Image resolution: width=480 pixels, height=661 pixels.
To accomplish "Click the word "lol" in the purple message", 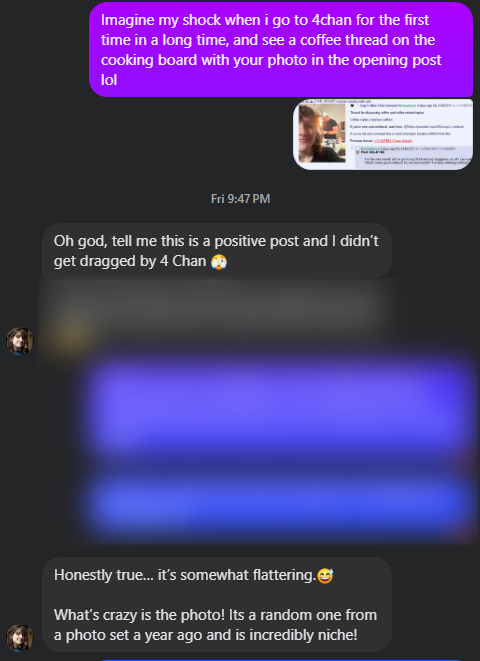I will click(x=109, y=80).
